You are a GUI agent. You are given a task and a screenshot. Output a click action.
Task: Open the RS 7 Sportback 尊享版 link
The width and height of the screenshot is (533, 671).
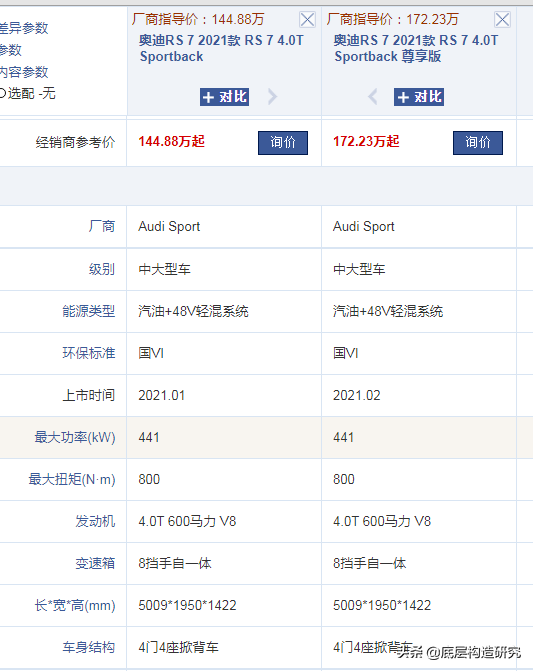(416, 48)
